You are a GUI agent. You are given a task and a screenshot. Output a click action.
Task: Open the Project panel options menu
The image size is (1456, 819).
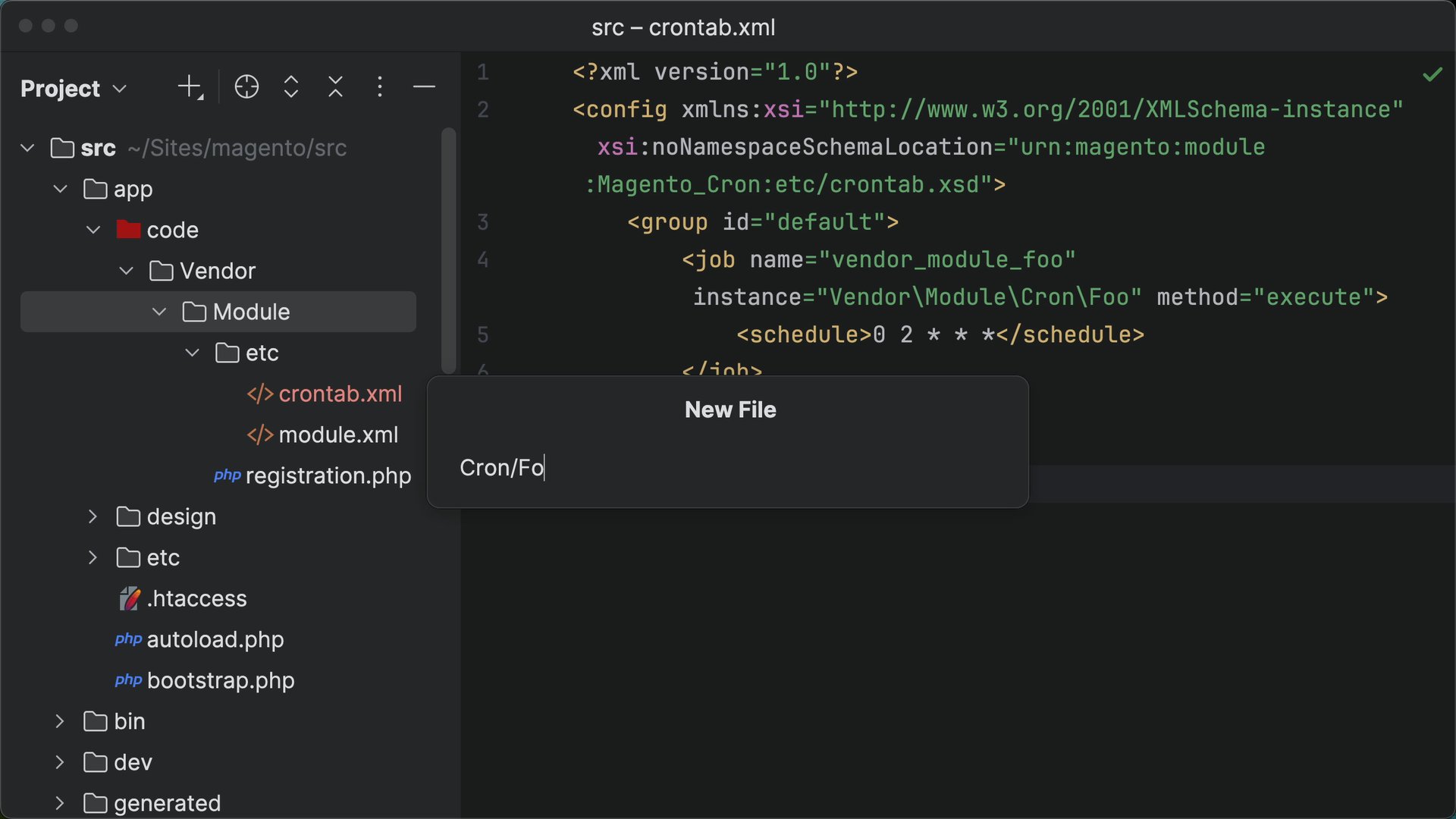tap(380, 87)
